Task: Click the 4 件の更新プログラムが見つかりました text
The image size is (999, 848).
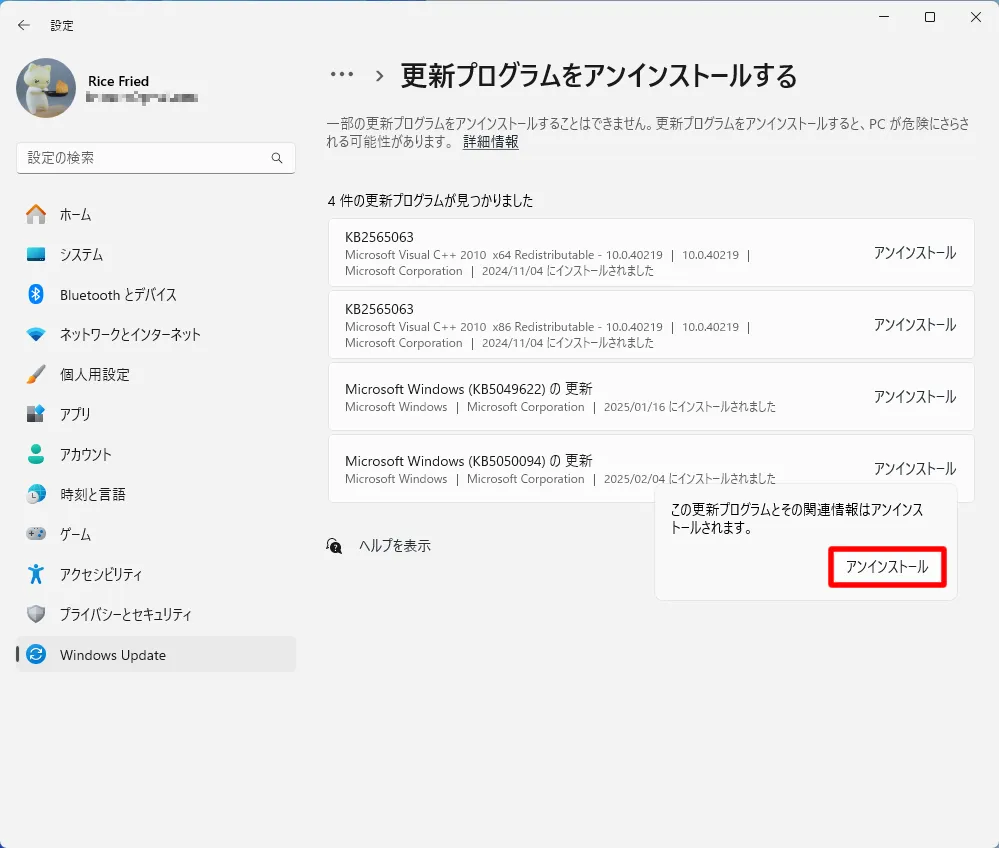Action: click(x=430, y=201)
